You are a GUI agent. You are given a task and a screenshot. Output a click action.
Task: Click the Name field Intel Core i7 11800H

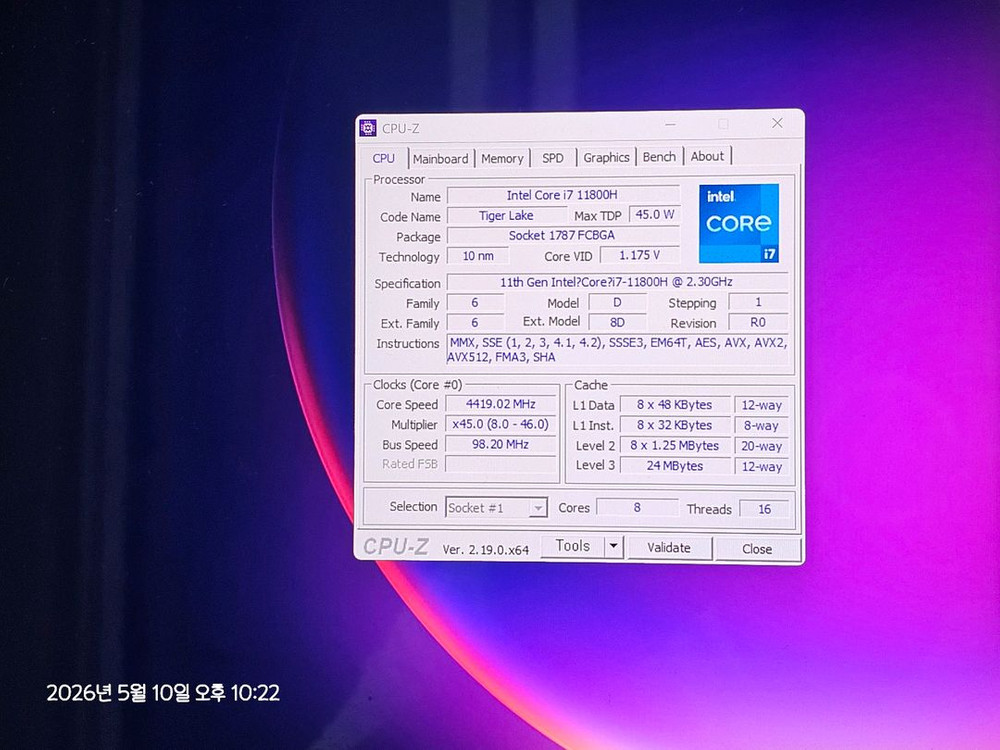[562, 195]
